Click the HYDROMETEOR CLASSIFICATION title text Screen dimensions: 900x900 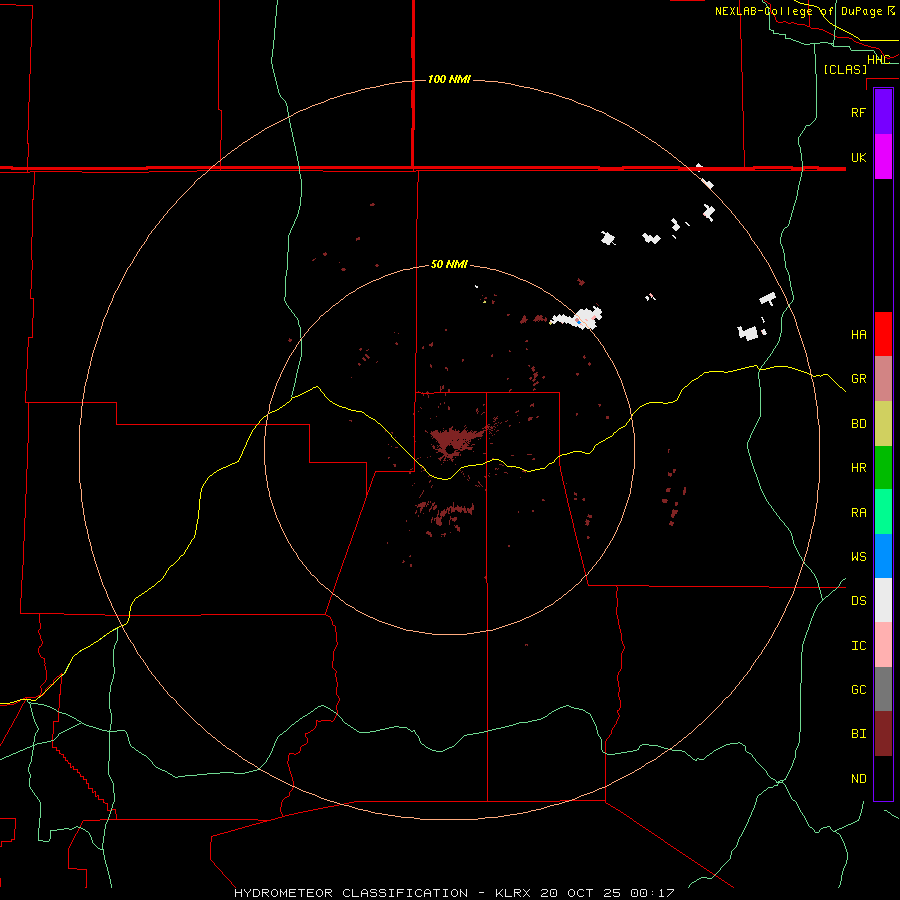pos(351,893)
